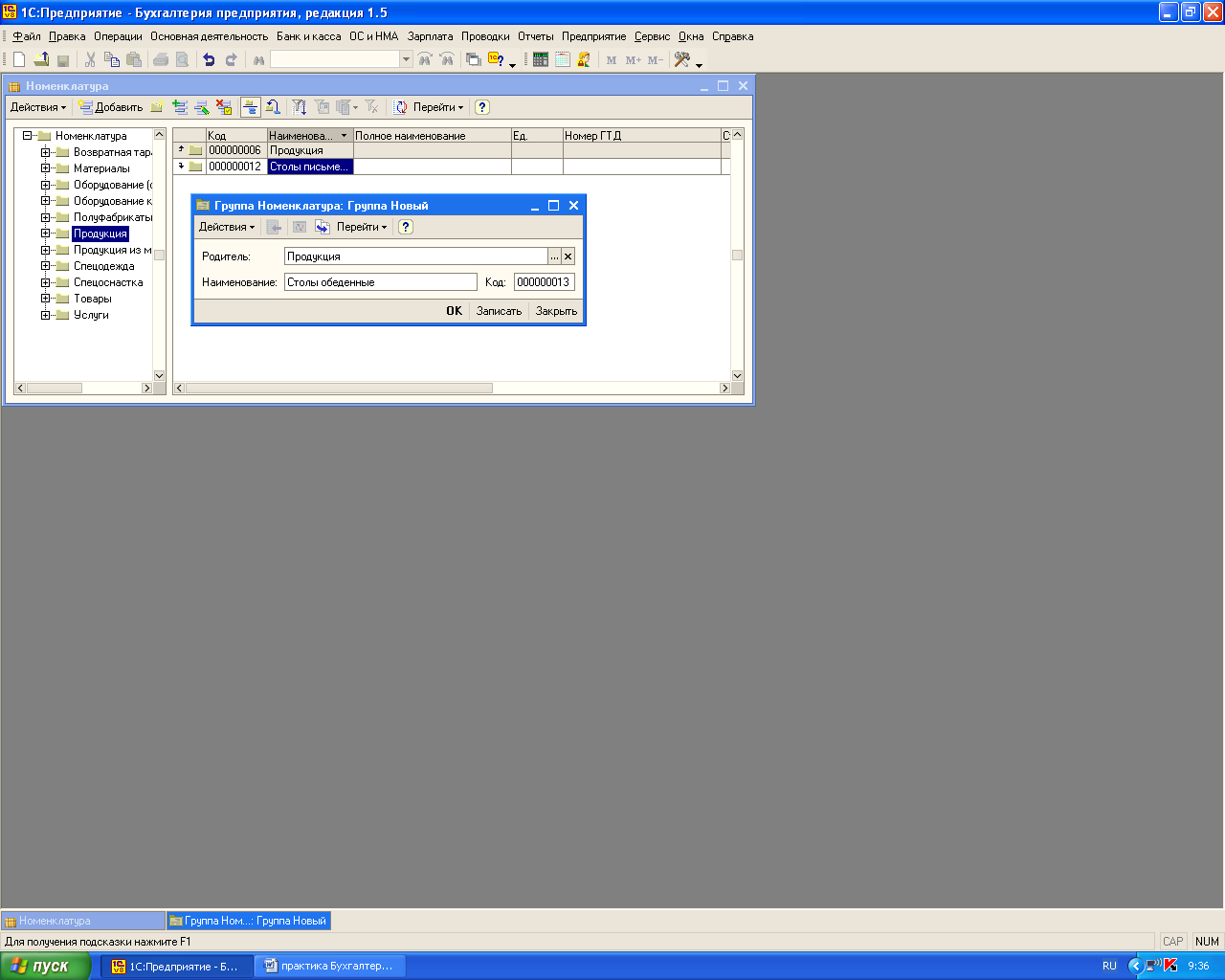The image size is (1225, 980).
Task: Open the Действия dropdown in Номенклатура window
Action: click(38, 107)
